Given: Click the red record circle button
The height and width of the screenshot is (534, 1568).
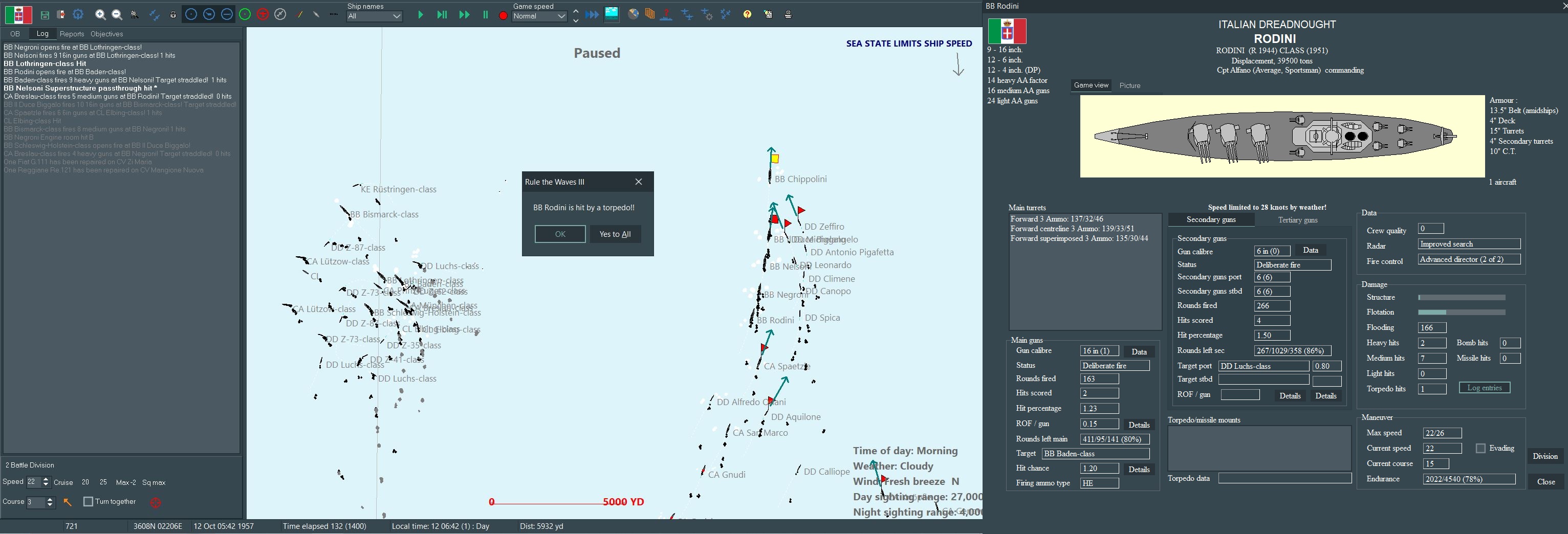Looking at the screenshot, I should pyautogui.click(x=503, y=16).
